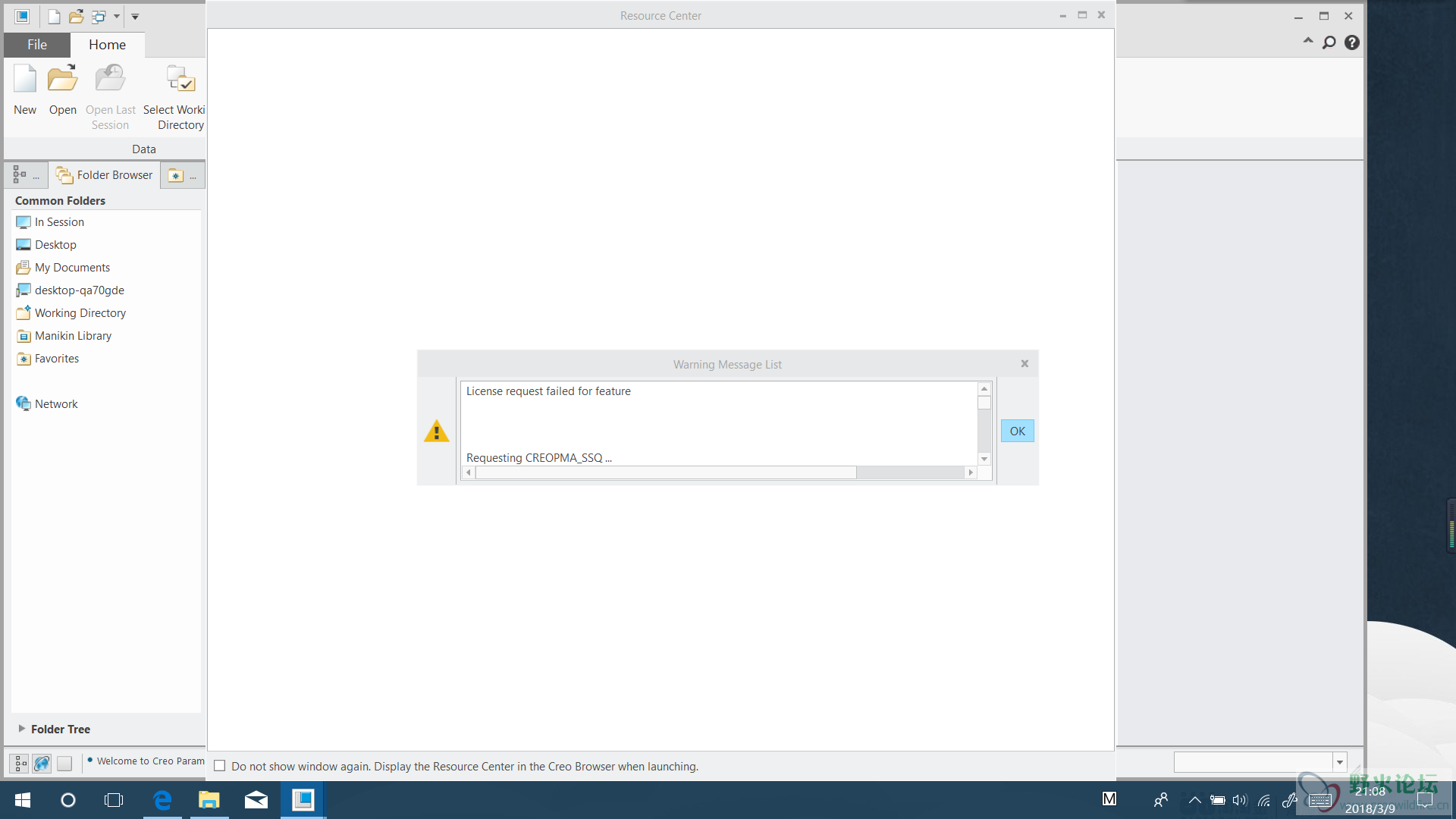The height and width of the screenshot is (819, 1456).
Task: Open the File menu
Action: (x=37, y=45)
